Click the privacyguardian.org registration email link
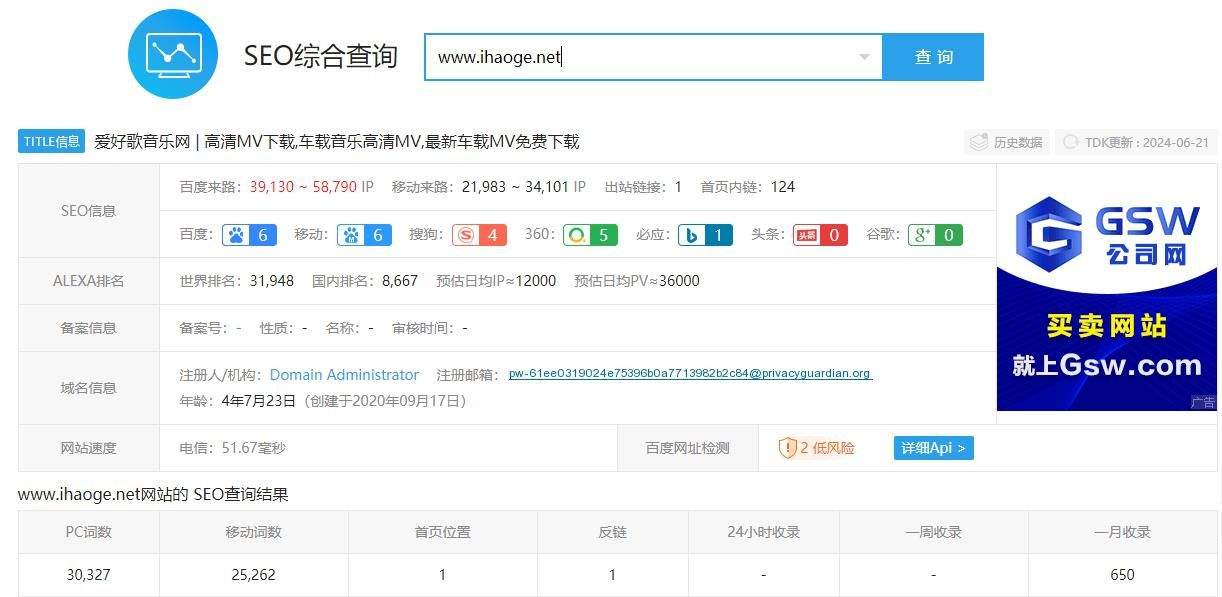The image size is (1222, 597). (690, 374)
